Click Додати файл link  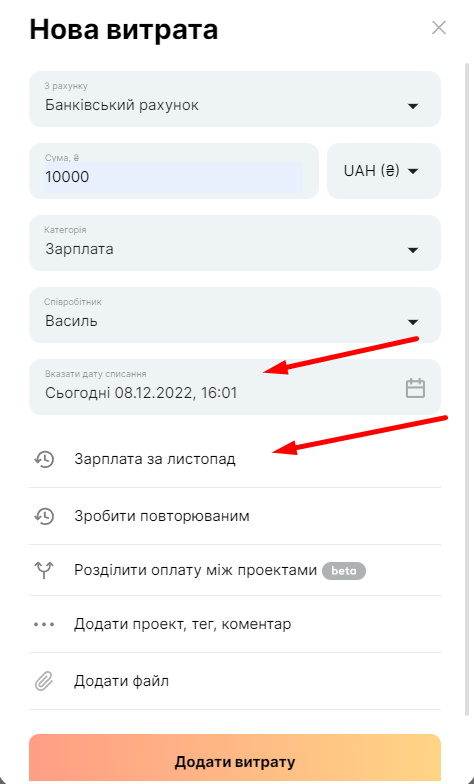122,681
